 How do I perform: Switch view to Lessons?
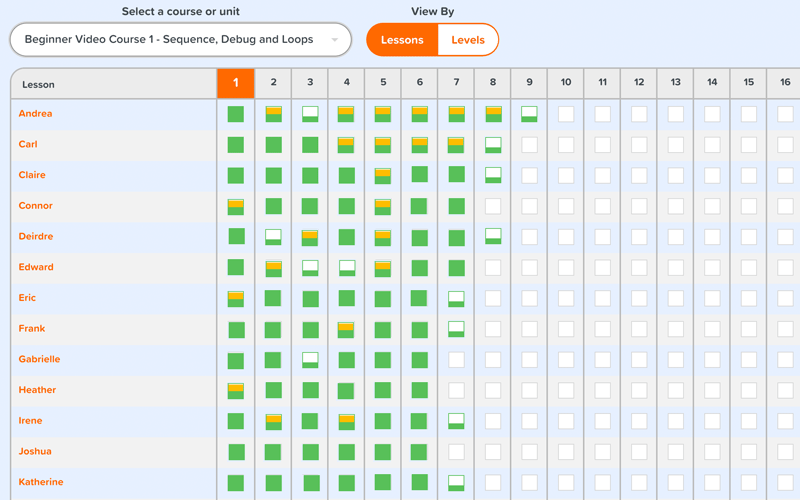coord(402,40)
